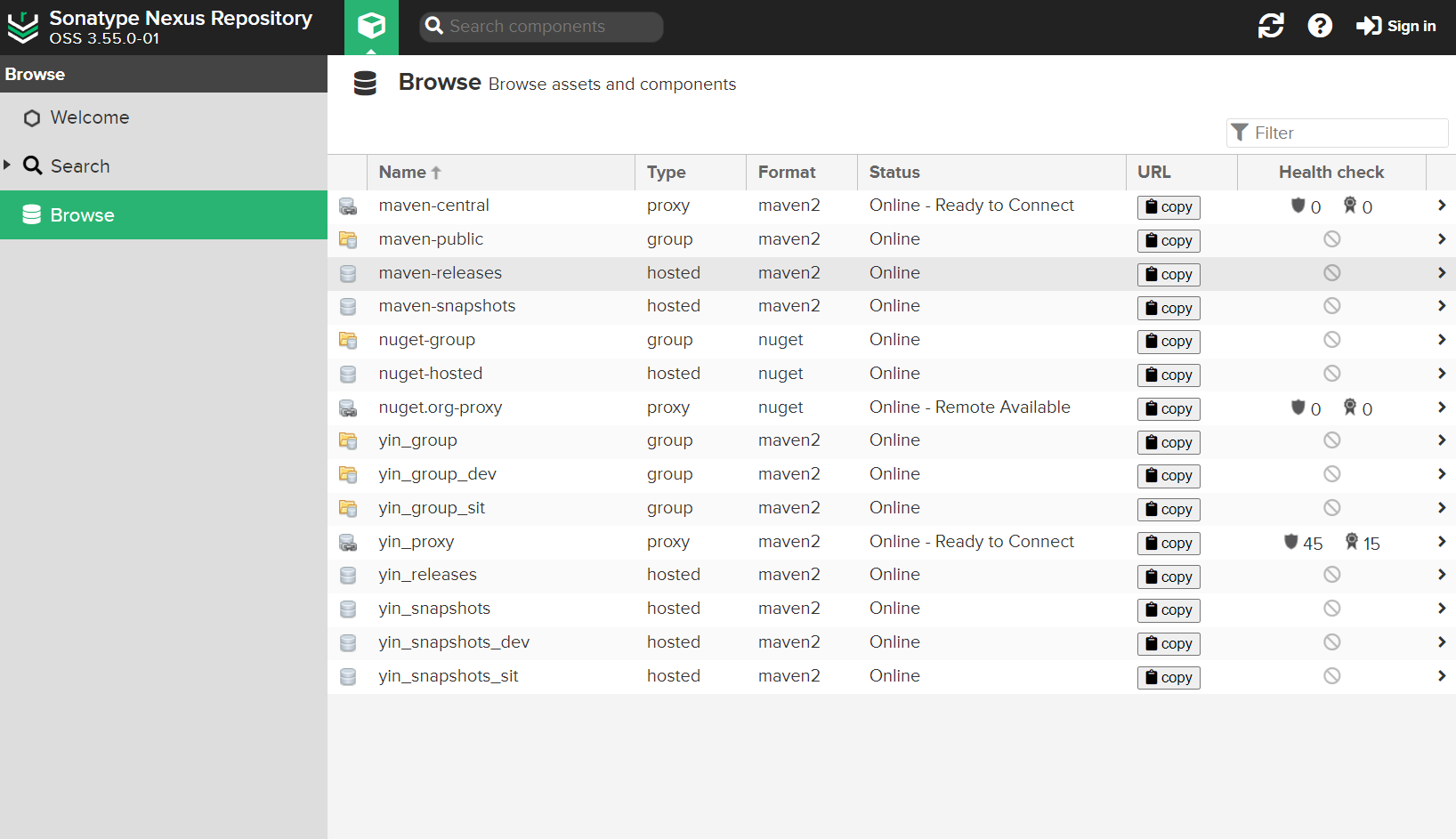Copy URL of maven-releases

point(1169,275)
